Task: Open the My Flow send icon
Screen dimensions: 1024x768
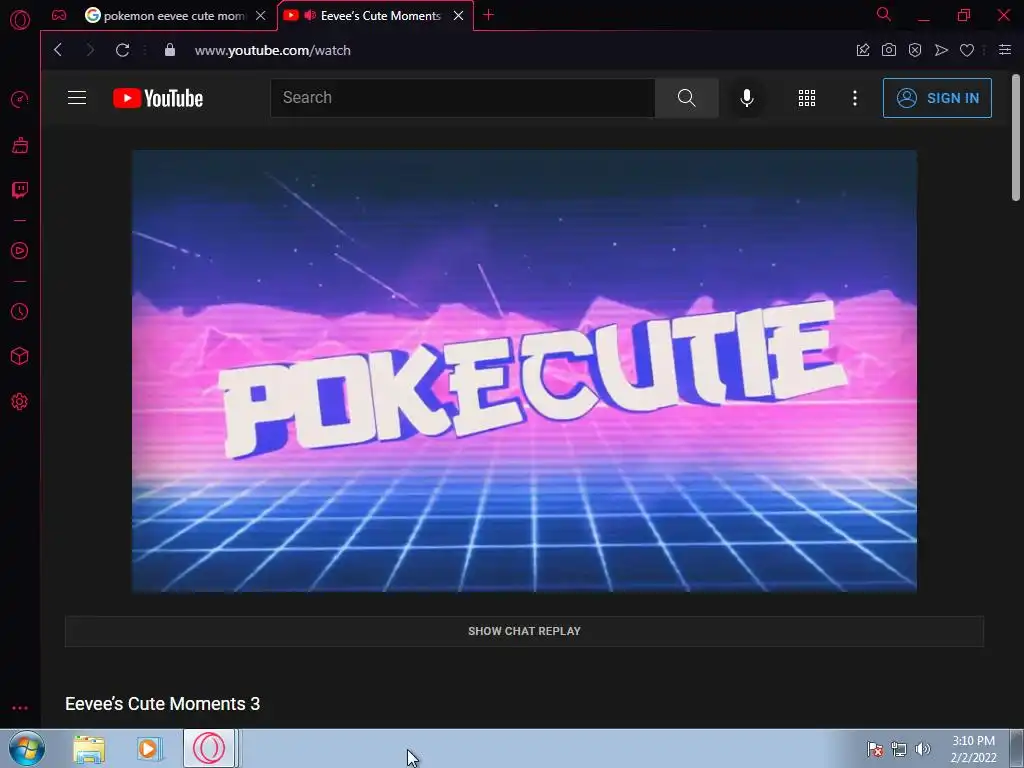Action: [x=941, y=50]
